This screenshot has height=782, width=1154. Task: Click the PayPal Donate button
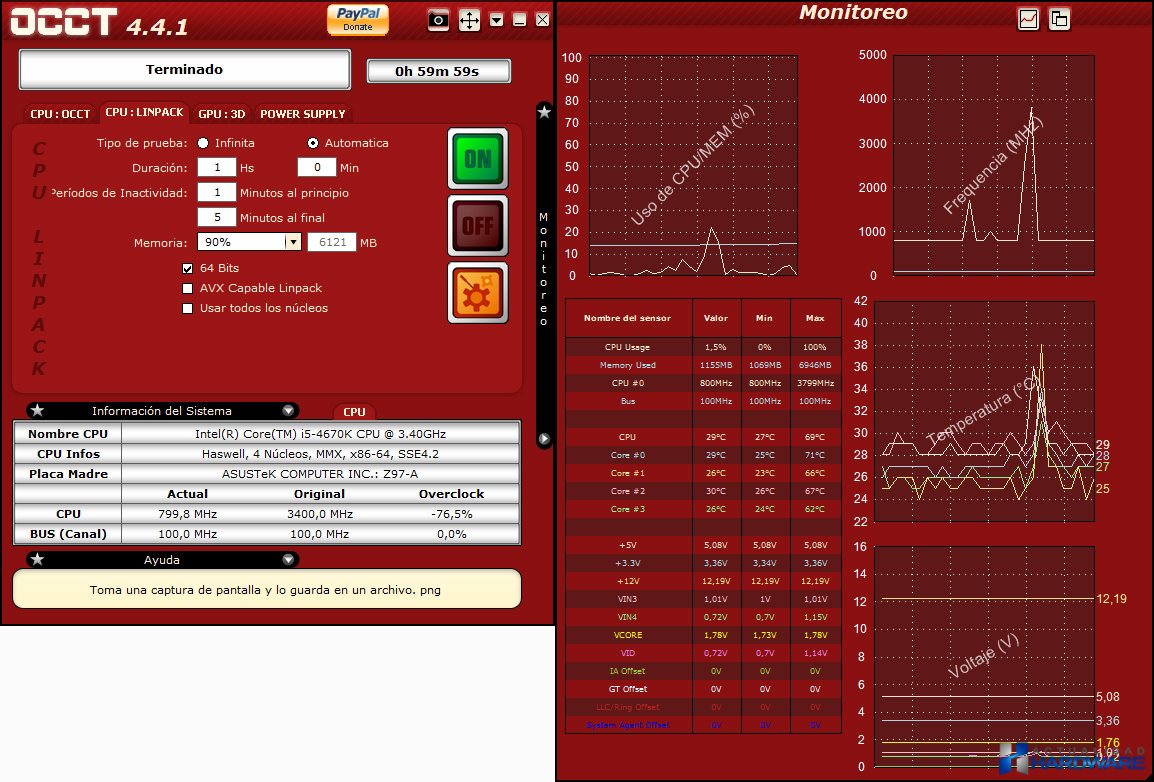pos(357,19)
